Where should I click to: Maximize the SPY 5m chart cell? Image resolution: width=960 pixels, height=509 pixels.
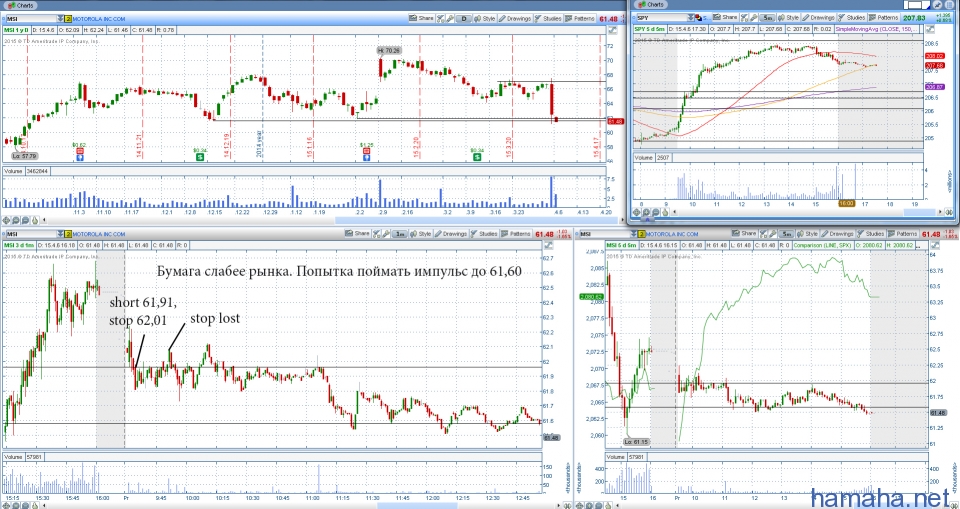point(930,29)
